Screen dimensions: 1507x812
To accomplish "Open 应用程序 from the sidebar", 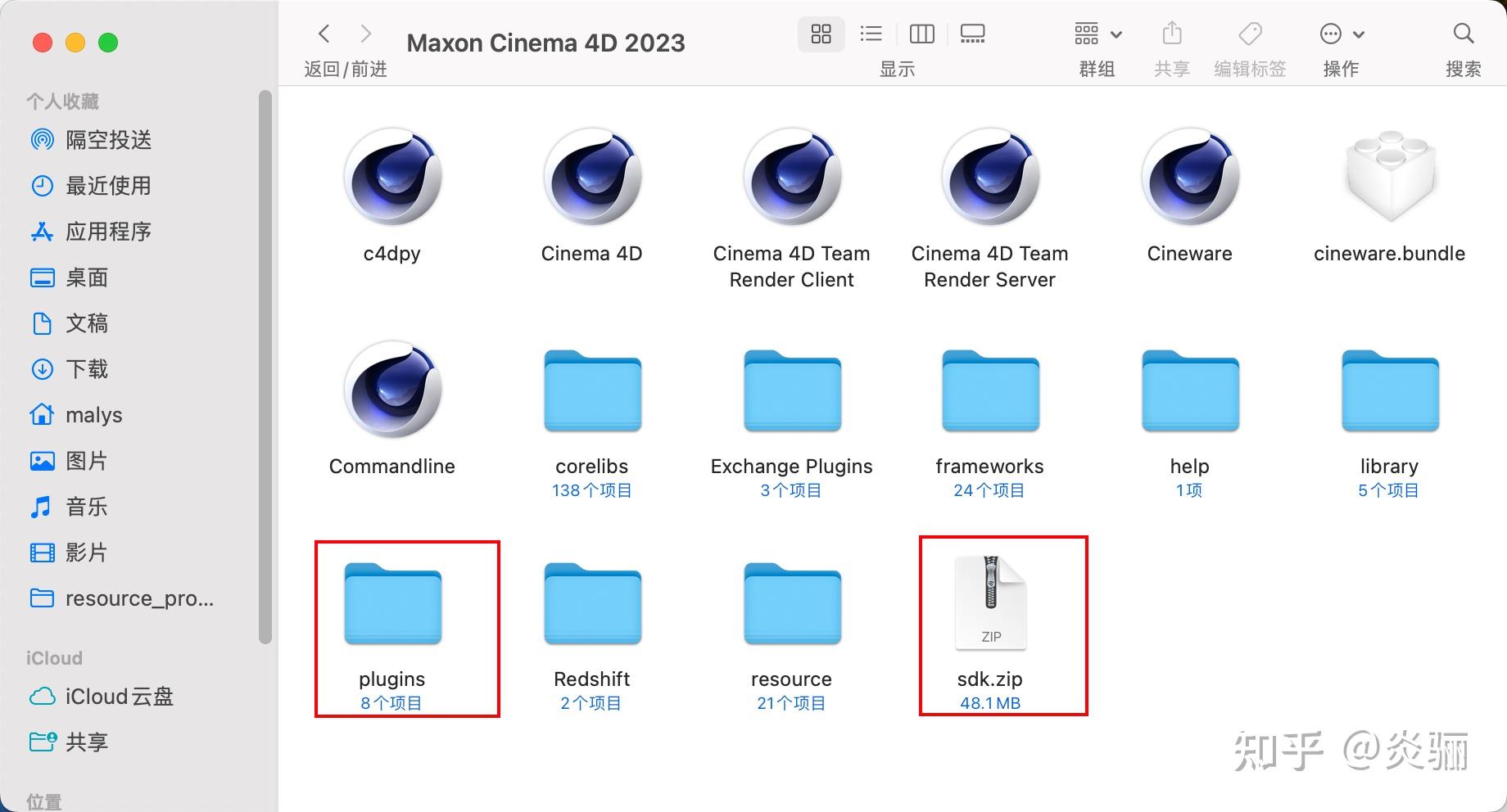I will click(x=108, y=231).
